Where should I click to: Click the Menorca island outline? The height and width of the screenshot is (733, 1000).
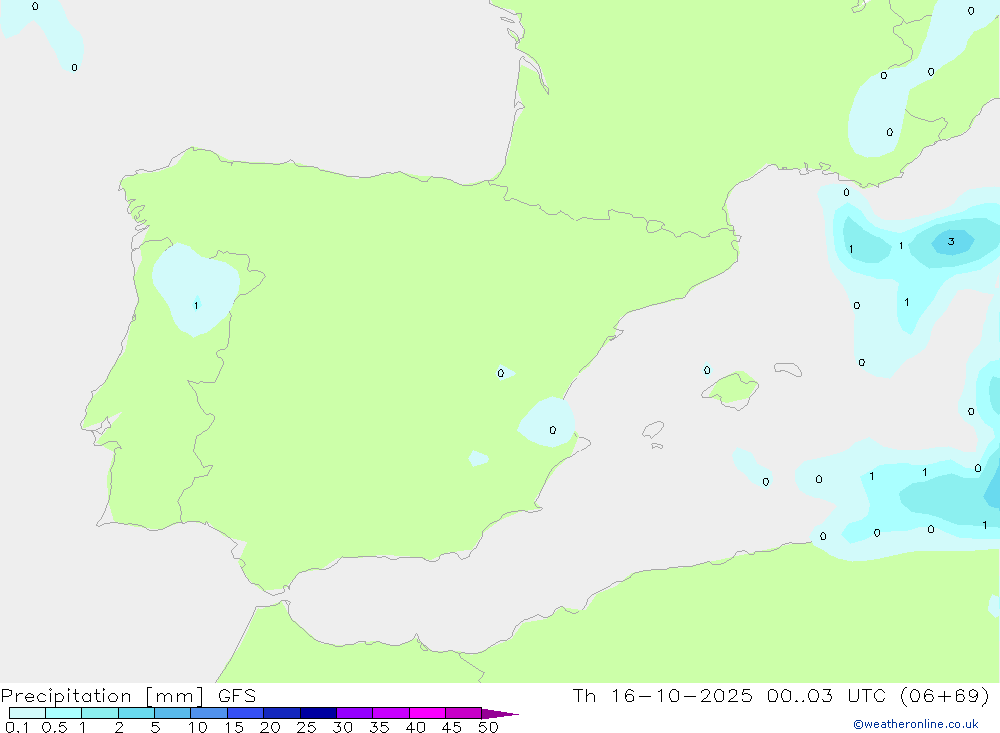tap(788, 370)
